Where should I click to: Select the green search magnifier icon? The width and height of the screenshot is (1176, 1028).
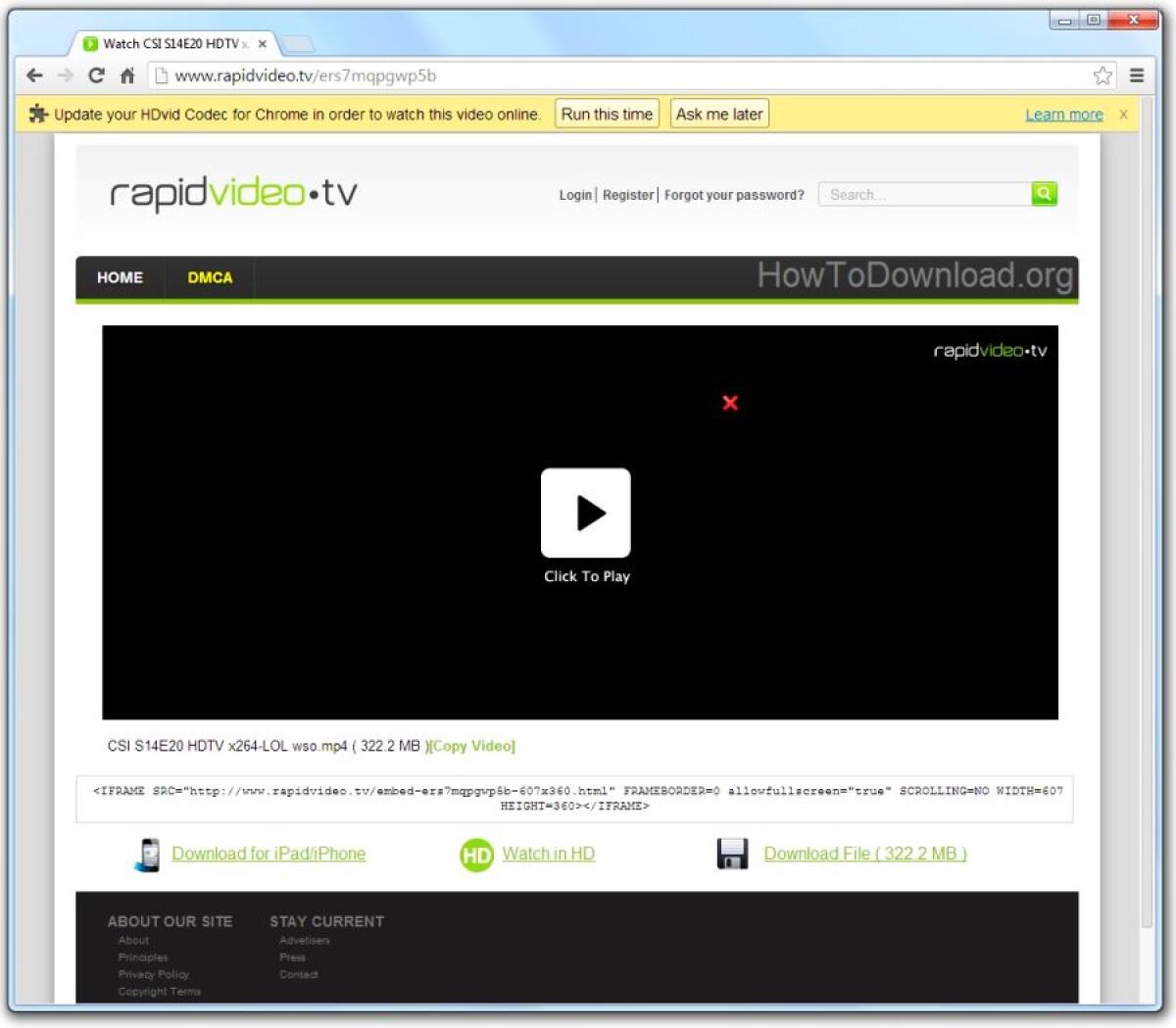1043,194
